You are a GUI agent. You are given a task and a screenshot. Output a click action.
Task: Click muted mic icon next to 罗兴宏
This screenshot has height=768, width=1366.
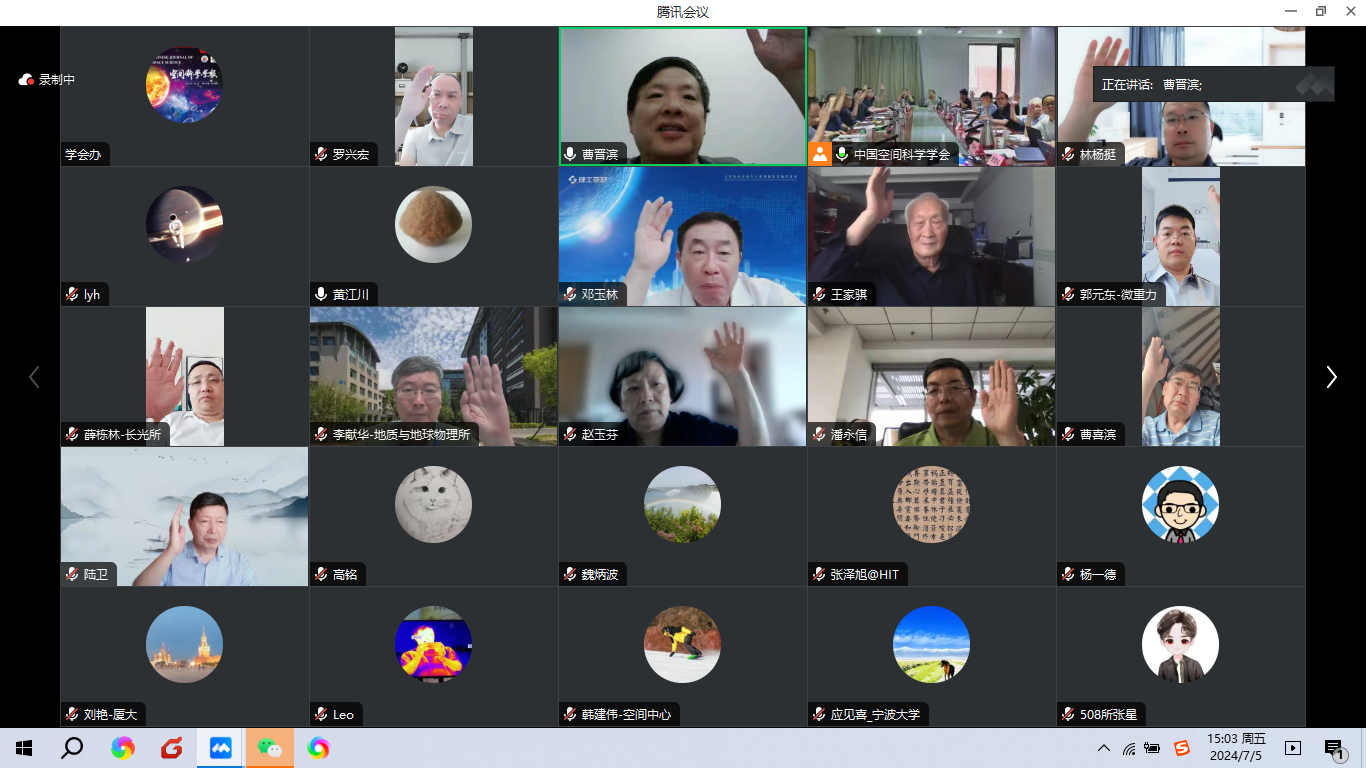point(321,154)
